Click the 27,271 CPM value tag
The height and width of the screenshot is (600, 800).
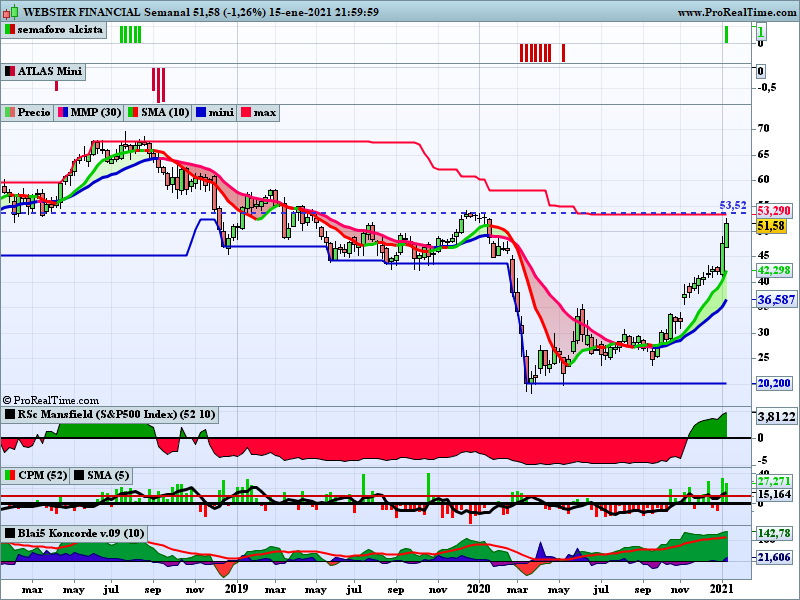click(x=773, y=481)
